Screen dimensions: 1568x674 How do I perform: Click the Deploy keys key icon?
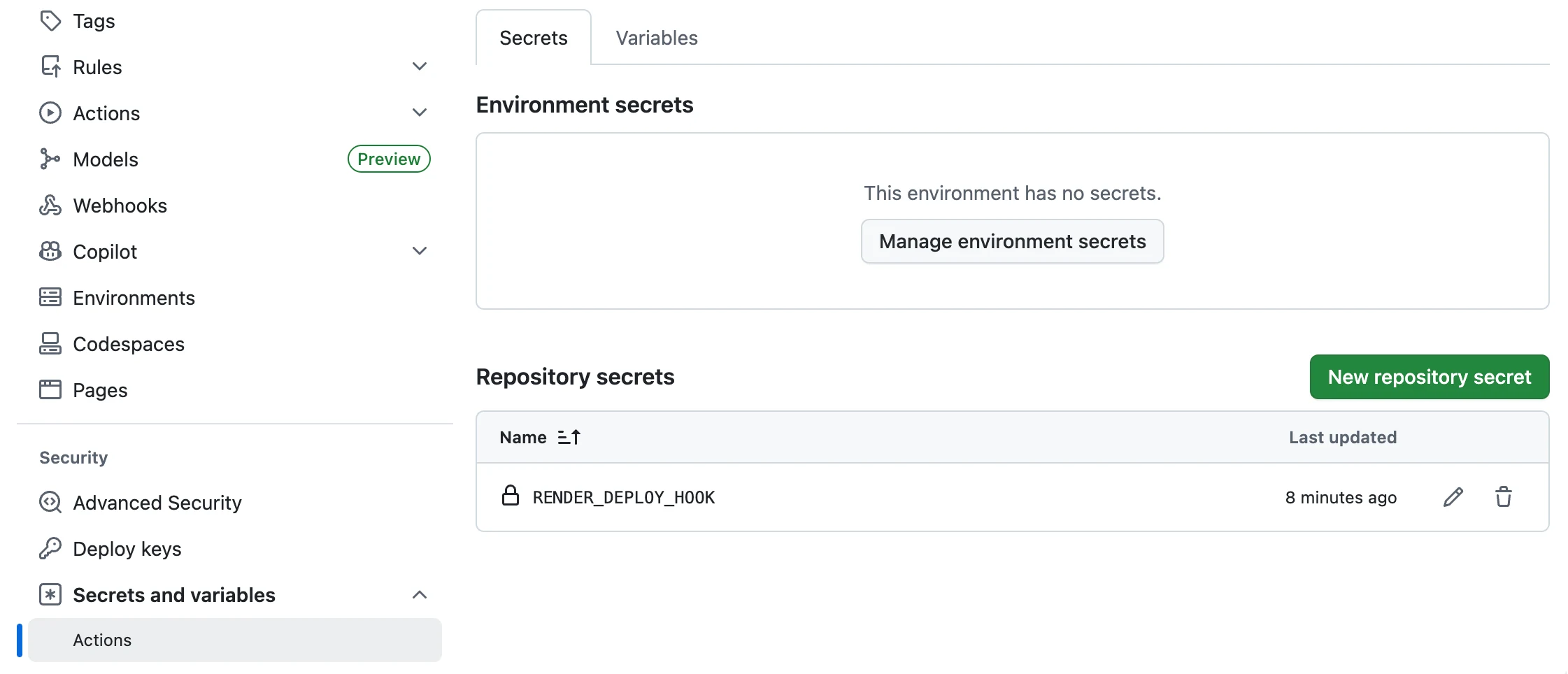(x=50, y=549)
